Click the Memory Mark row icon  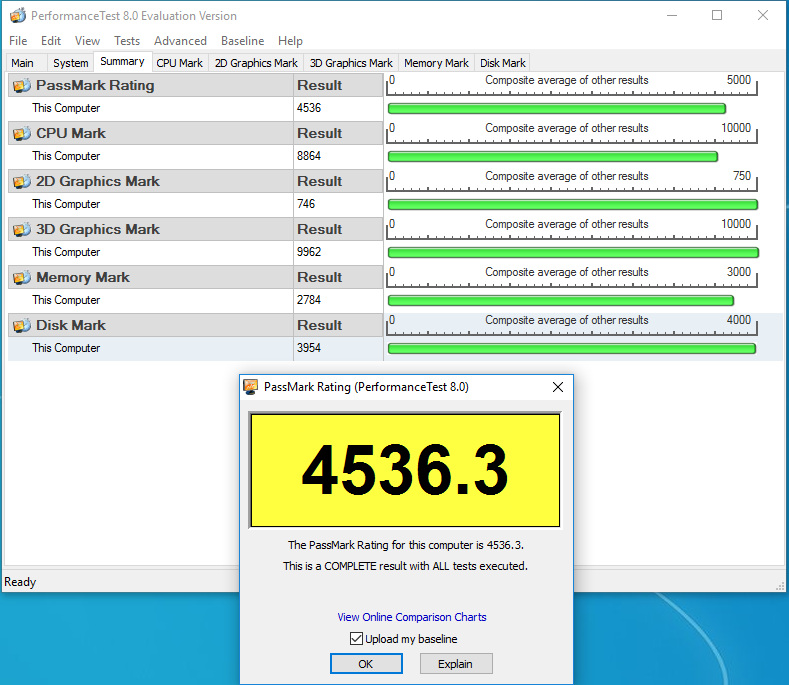[x=22, y=277]
